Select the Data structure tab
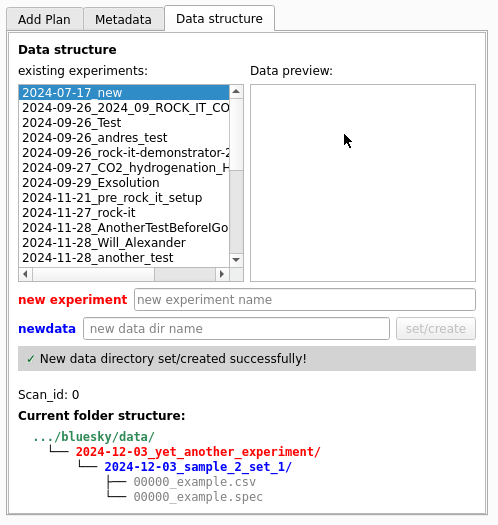This screenshot has height=525, width=498. [x=219, y=18]
